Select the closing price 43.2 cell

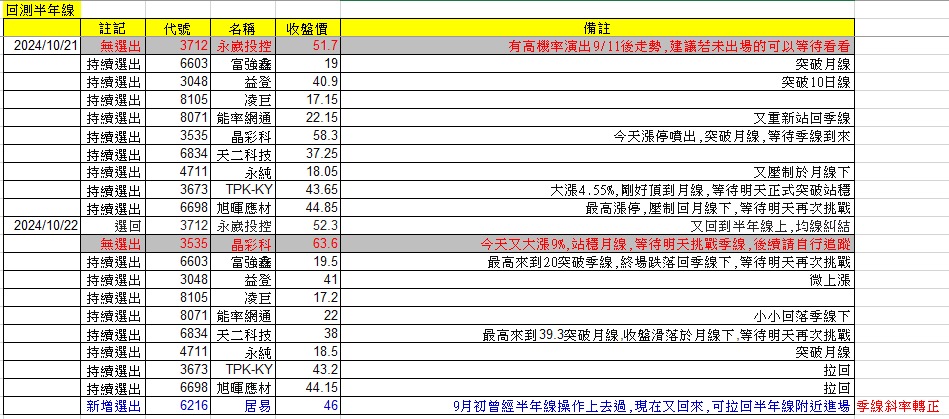tap(308, 371)
